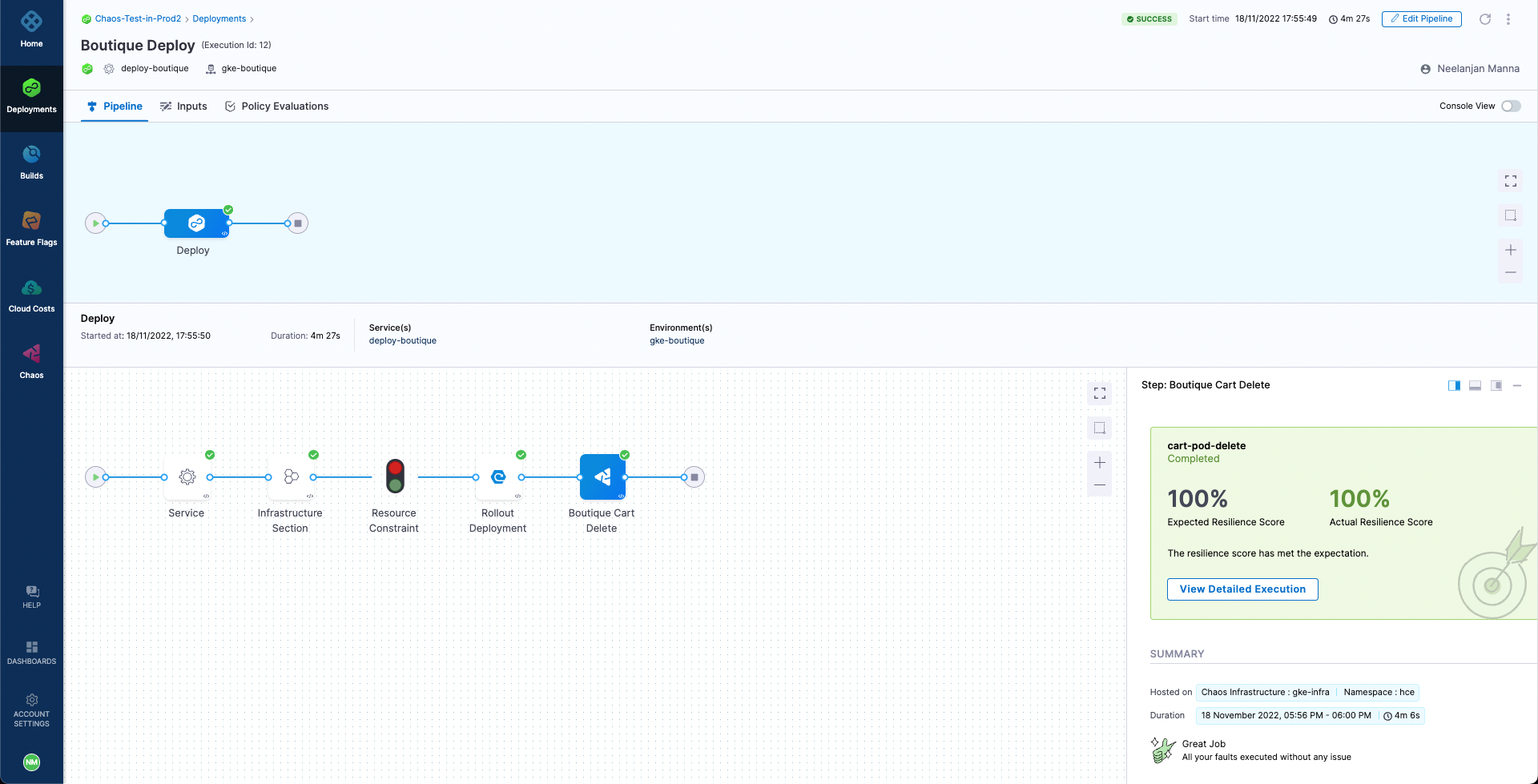Open the three-dot options menu
1538x784 pixels.
click(1510, 18)
